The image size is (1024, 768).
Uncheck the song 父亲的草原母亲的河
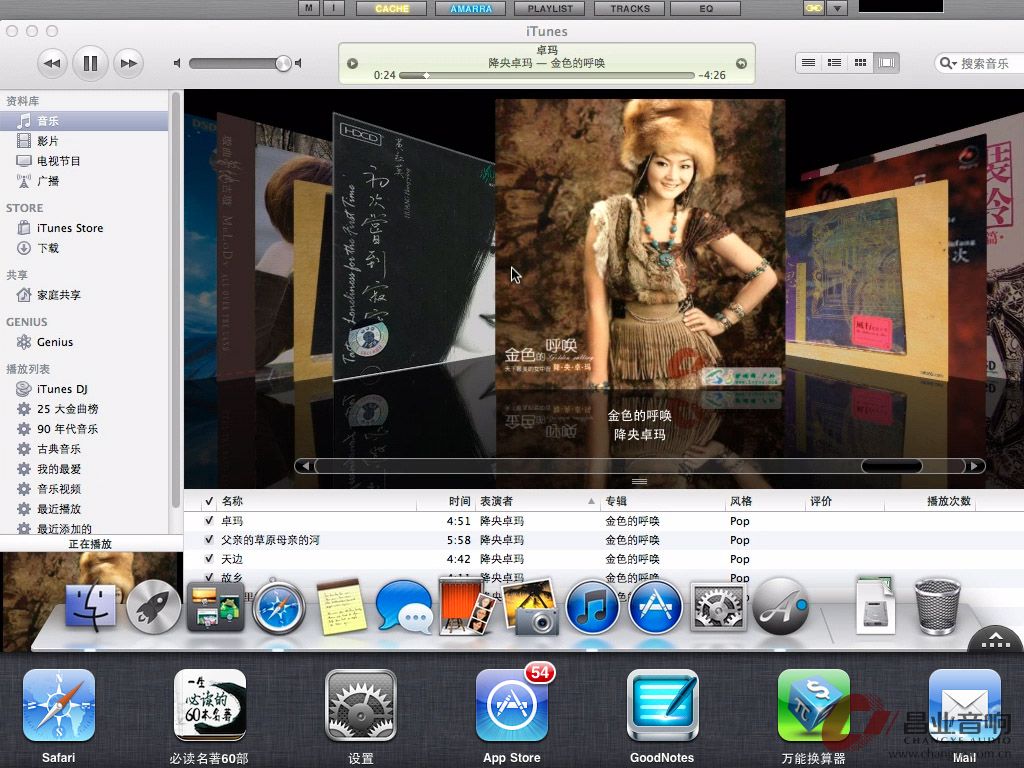(x=209, y=539)
